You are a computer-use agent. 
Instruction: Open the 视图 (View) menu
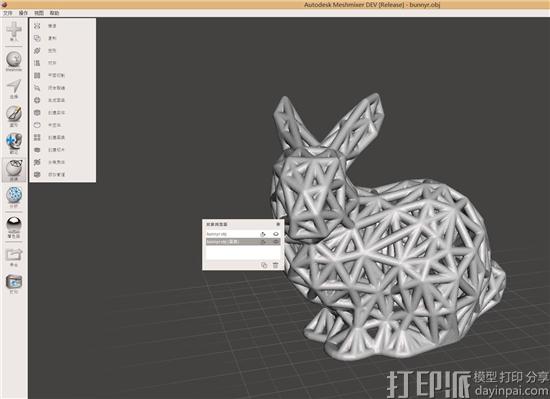39,13
